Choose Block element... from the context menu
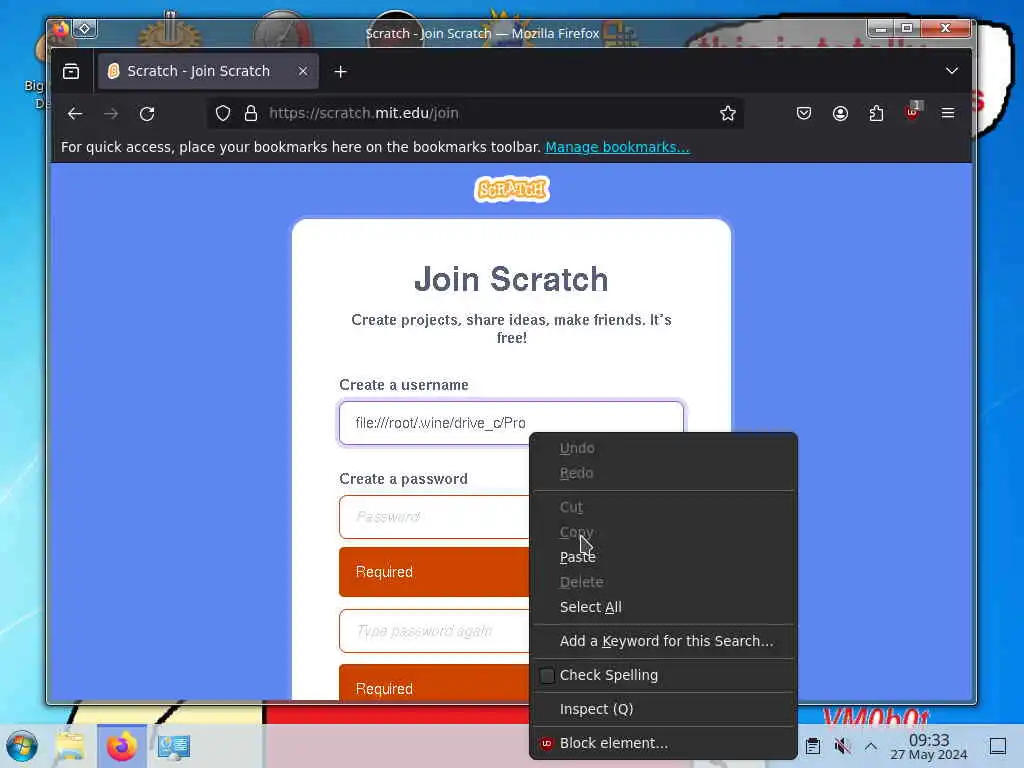 pos(663,743)
